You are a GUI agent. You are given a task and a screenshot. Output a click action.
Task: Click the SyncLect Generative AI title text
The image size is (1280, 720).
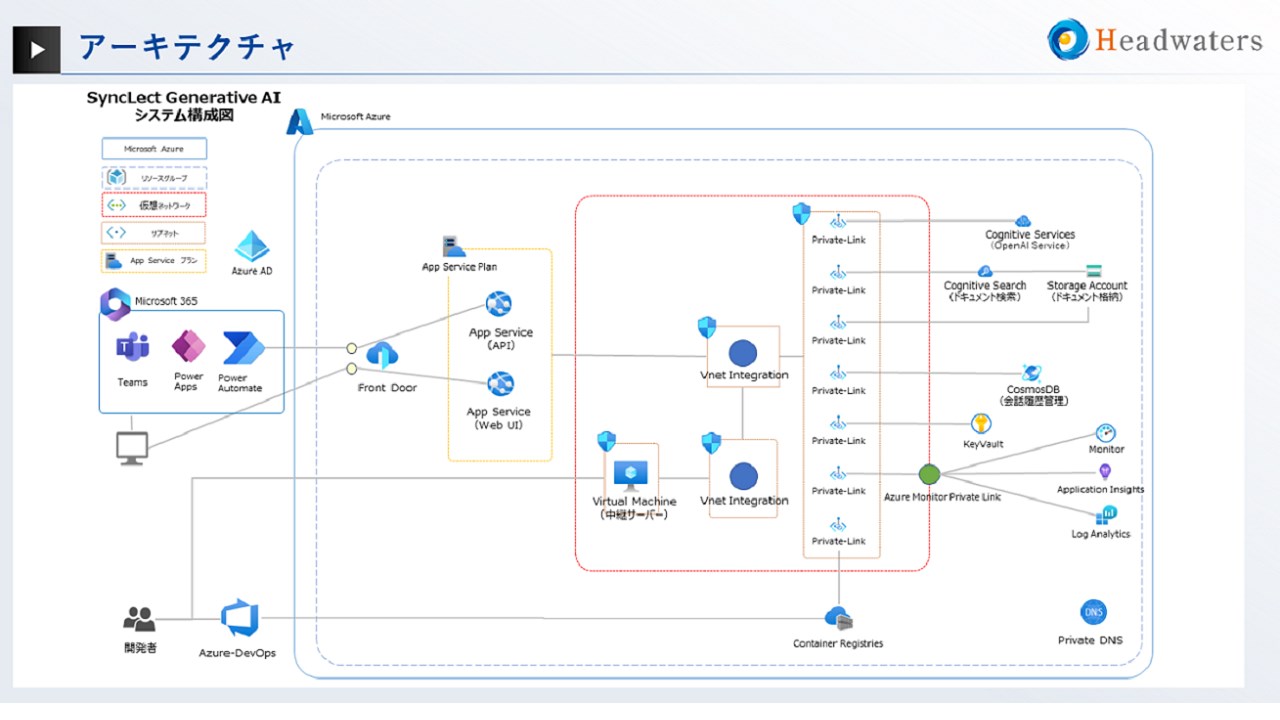click(183, 98)
